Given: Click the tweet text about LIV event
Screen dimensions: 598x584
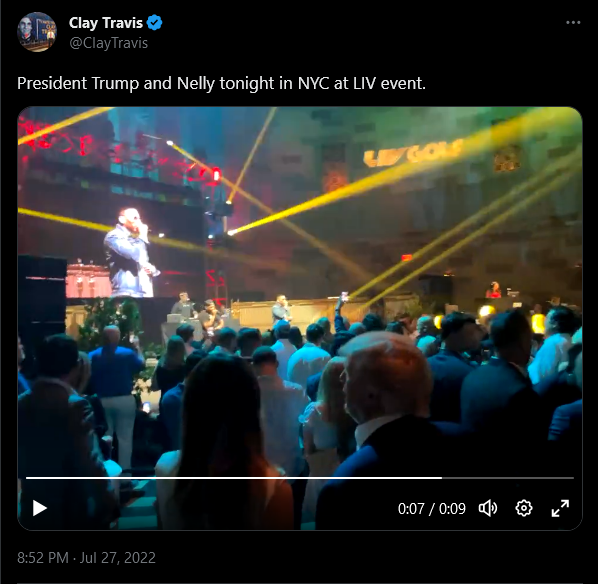Looking at the screenshot, I should click(221, 83).
